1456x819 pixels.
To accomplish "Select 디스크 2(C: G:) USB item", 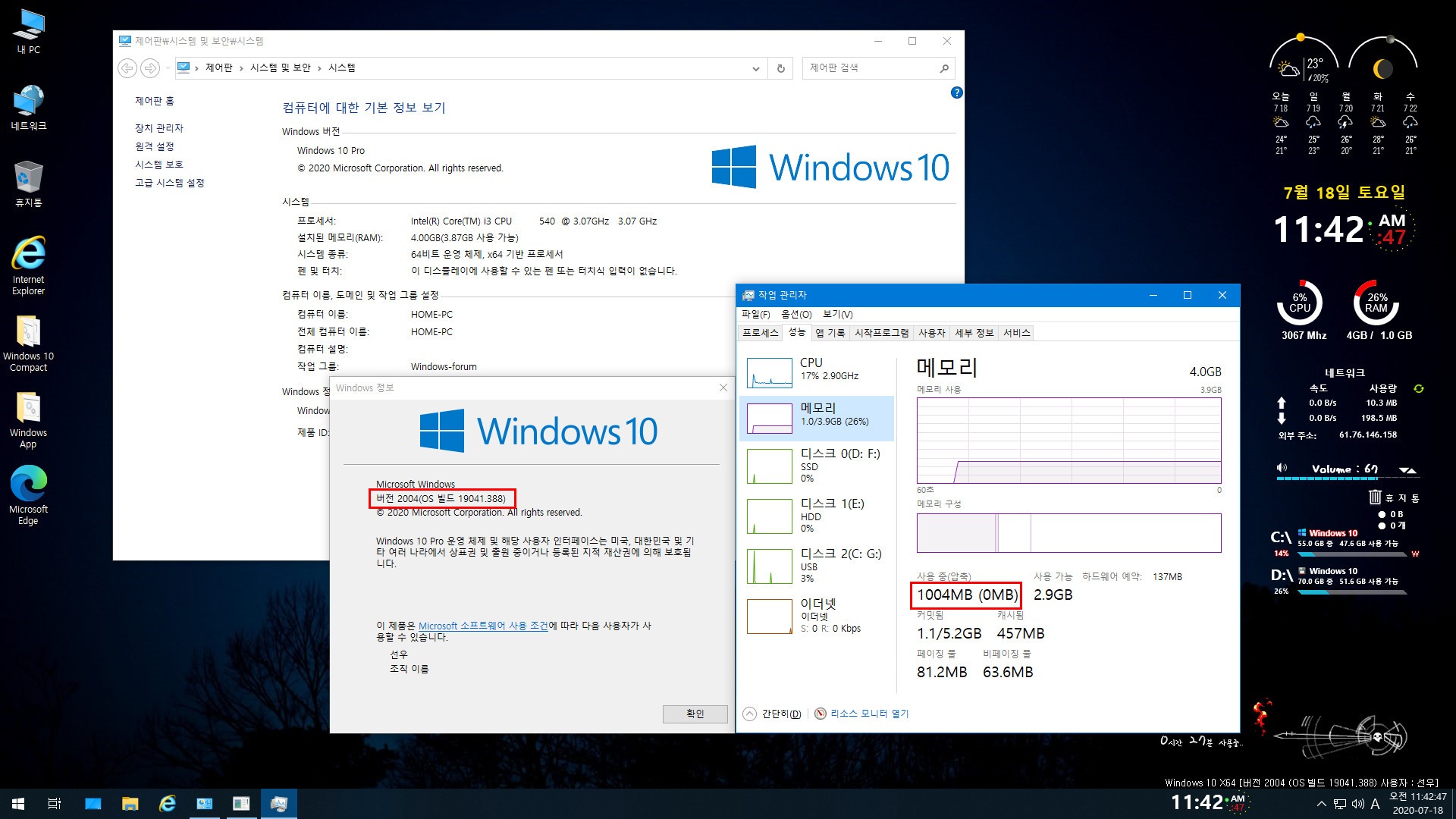I will tap(817, 566).
